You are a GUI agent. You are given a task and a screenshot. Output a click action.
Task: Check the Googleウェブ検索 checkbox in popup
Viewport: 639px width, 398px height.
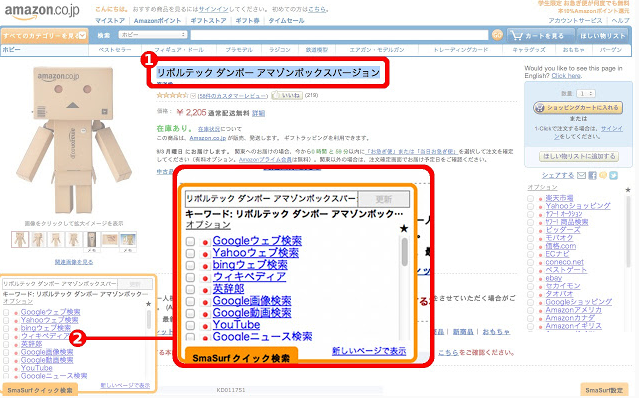(x=190, y=241)
